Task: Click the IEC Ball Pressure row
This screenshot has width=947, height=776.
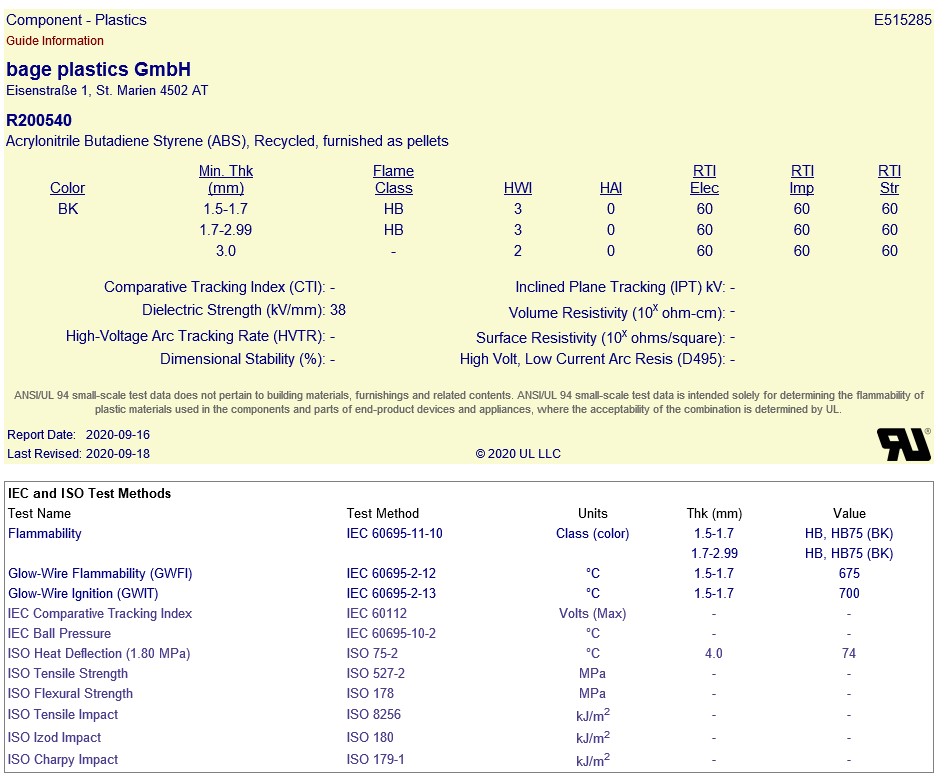Action: pos(469,633)
